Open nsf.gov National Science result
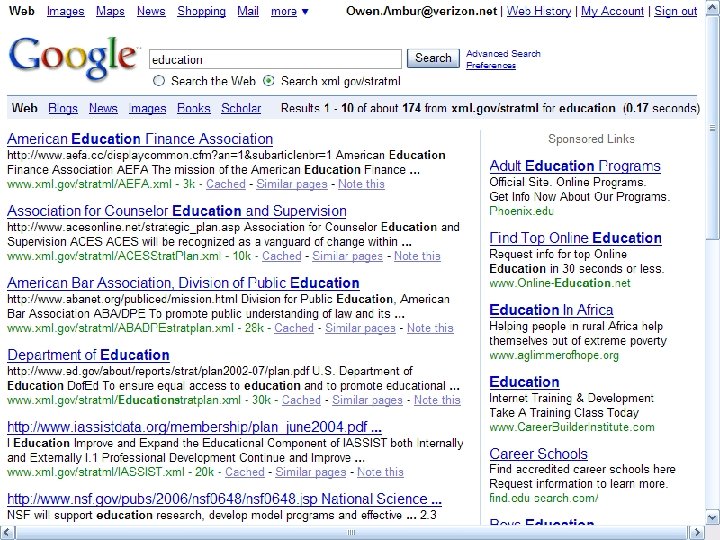 point(225,499)
